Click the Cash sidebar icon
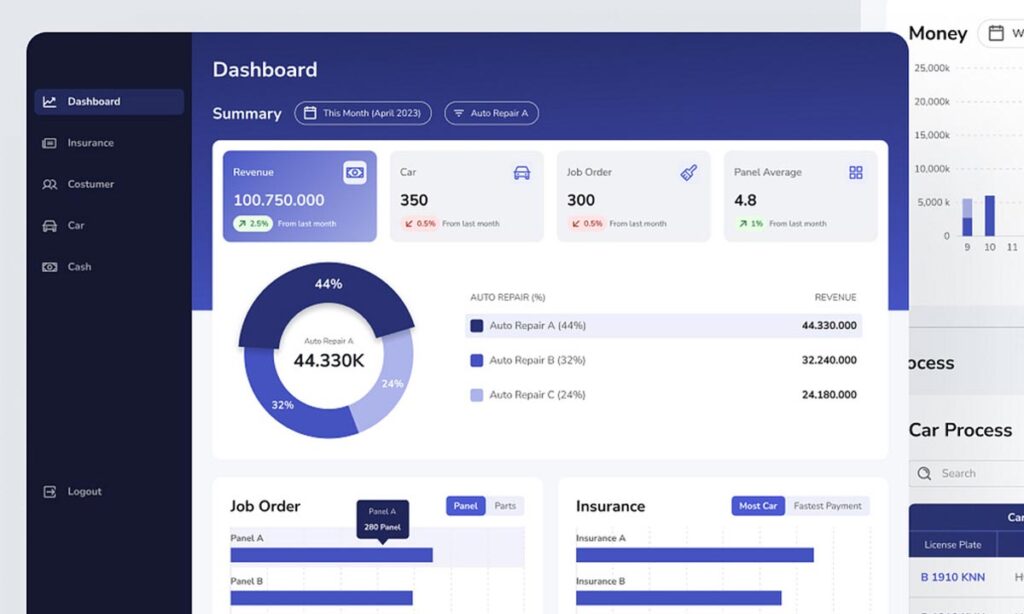Screen dimensions: 1024x614 point(49,267)
